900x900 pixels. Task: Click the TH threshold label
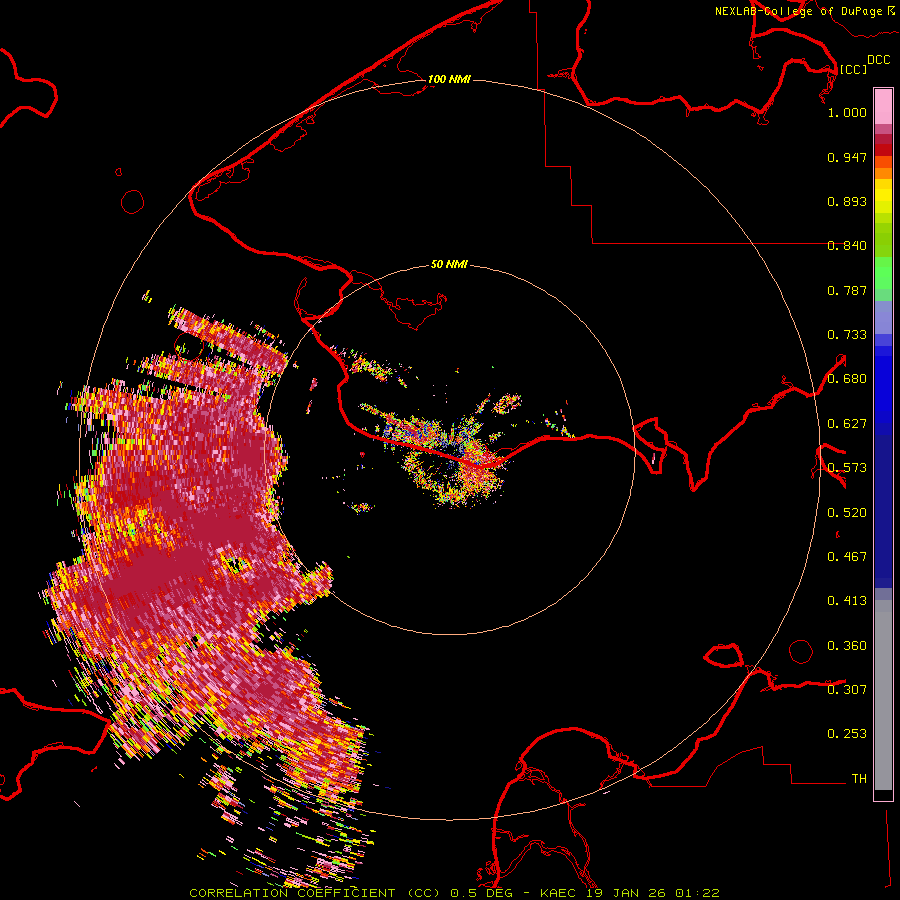[x=859, y=779]
